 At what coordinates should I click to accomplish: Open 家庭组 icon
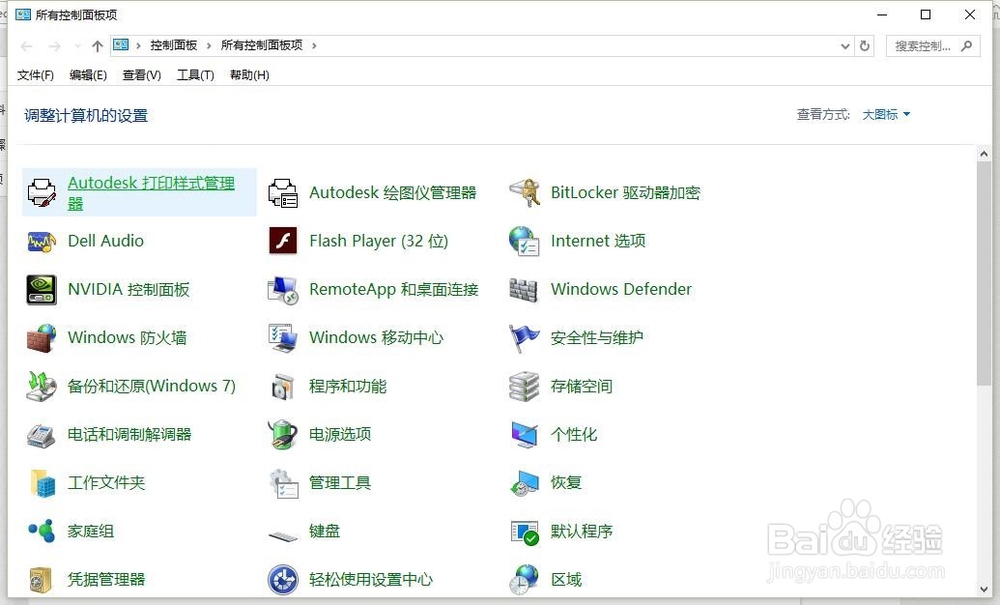pyautogui.click(x=42, y=530)
